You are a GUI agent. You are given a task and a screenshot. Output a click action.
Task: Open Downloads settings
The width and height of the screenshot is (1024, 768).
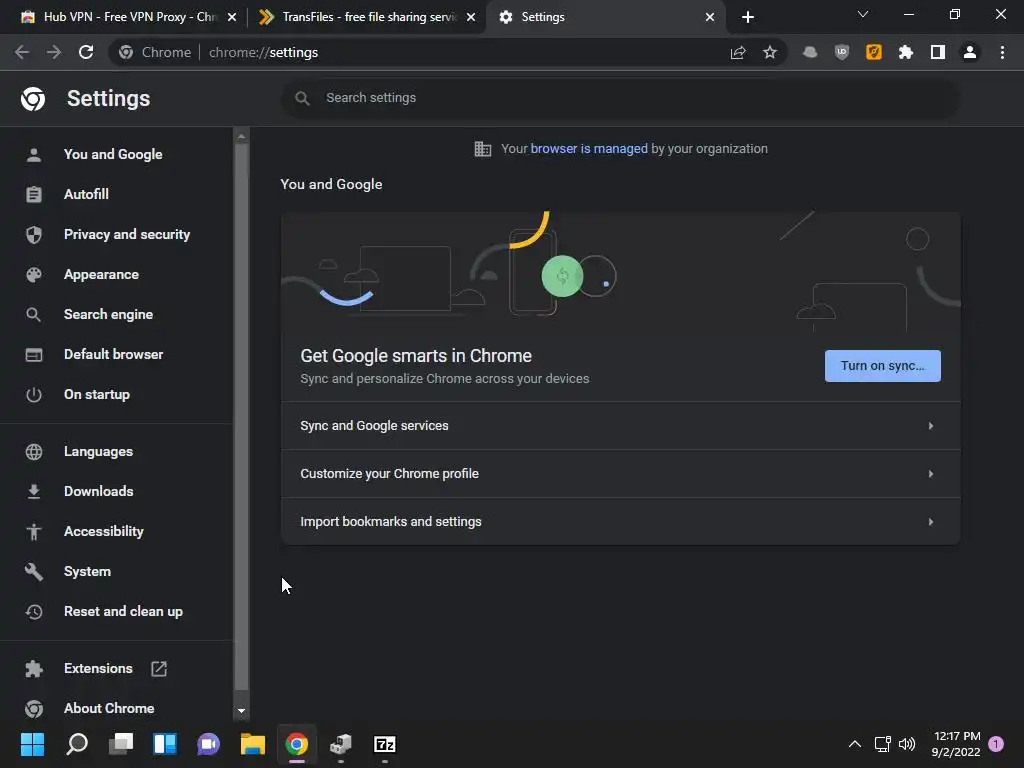click(99, 492)
